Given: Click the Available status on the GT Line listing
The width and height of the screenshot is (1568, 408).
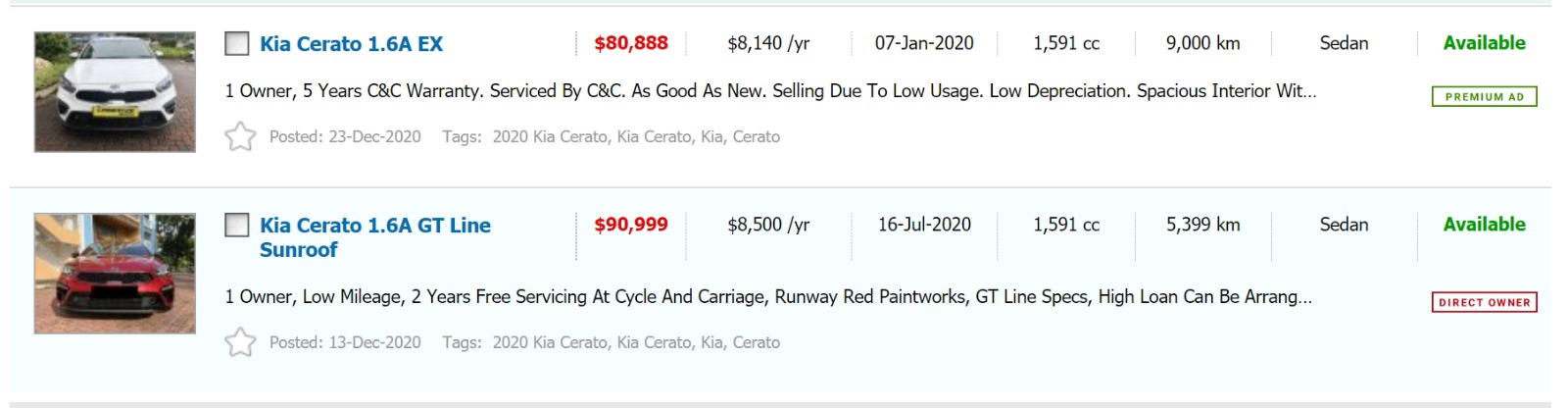Looking at the screenshot, I should 1484,225.
